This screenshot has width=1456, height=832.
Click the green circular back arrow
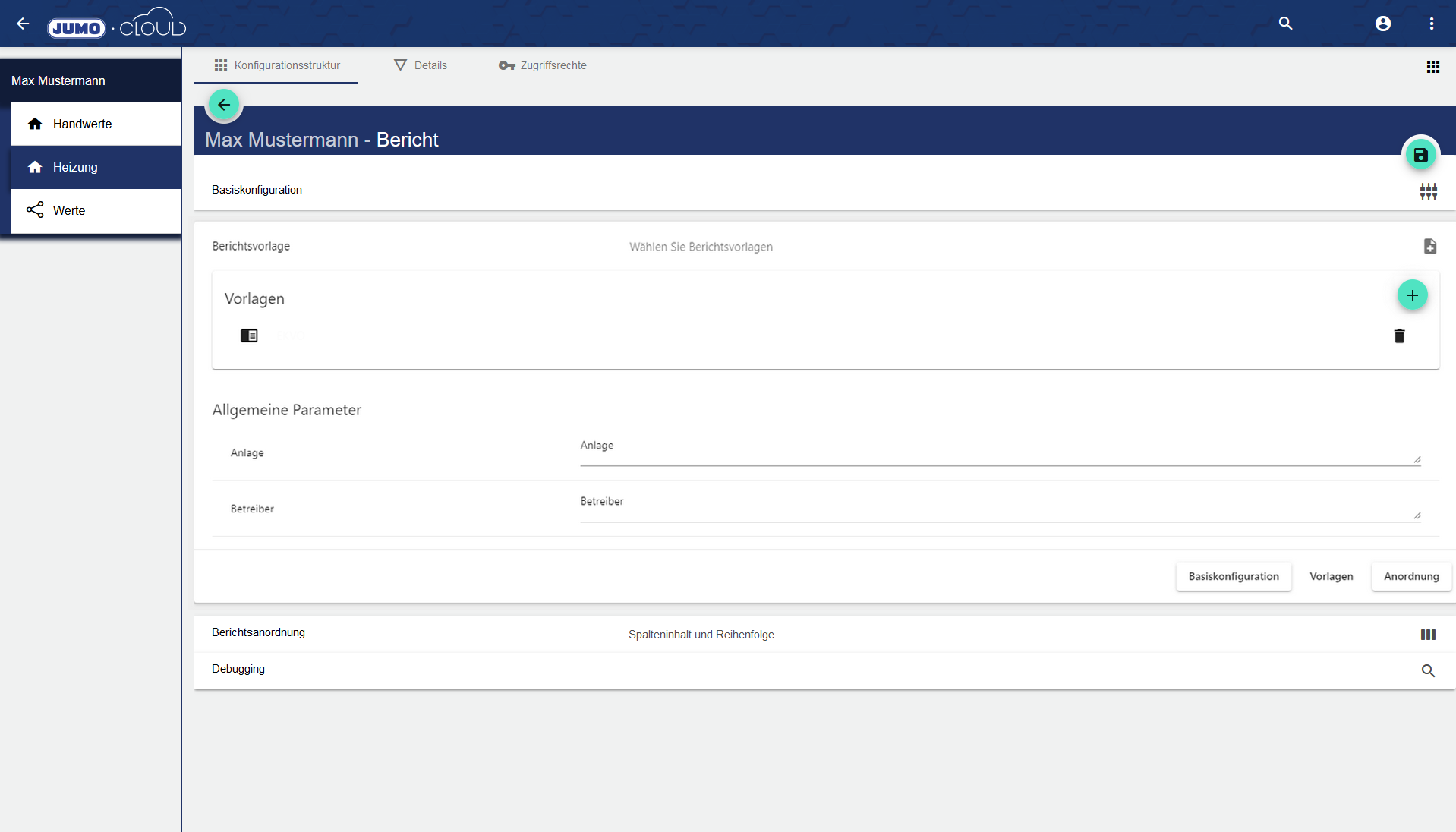tap(224, 105)
